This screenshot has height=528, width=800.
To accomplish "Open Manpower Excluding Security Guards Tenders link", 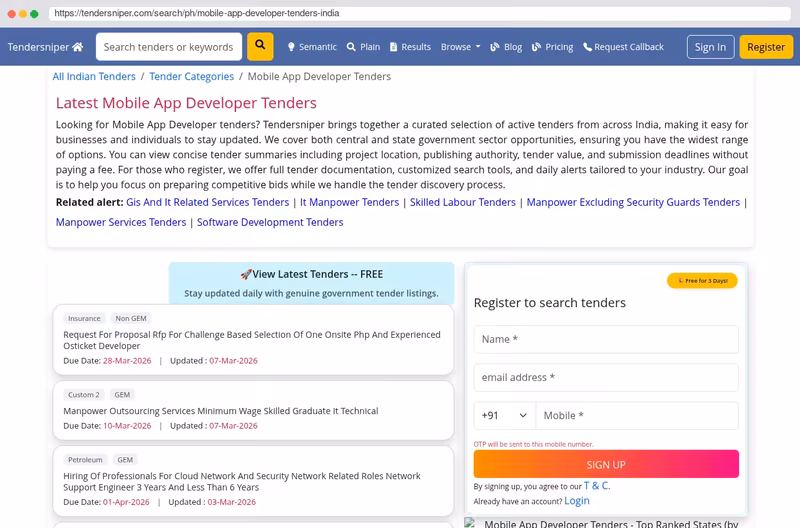I will [633, 203].
